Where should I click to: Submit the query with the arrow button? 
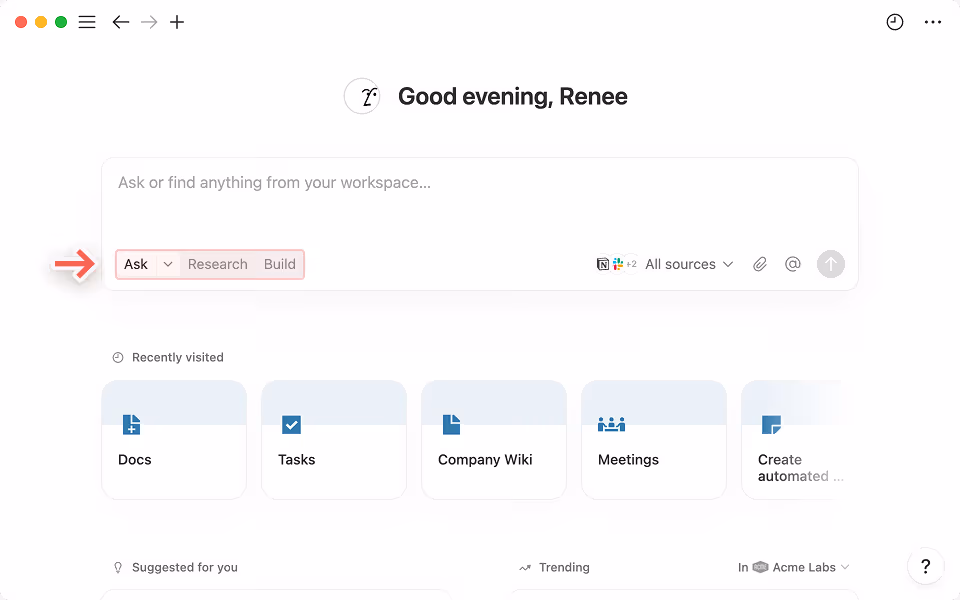coord(830,263)
